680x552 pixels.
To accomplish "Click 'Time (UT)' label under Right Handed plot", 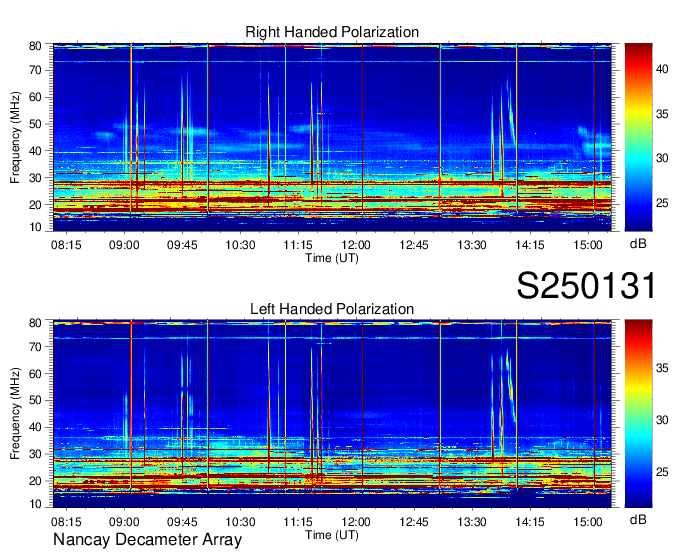I will click(x=332, y=258).
